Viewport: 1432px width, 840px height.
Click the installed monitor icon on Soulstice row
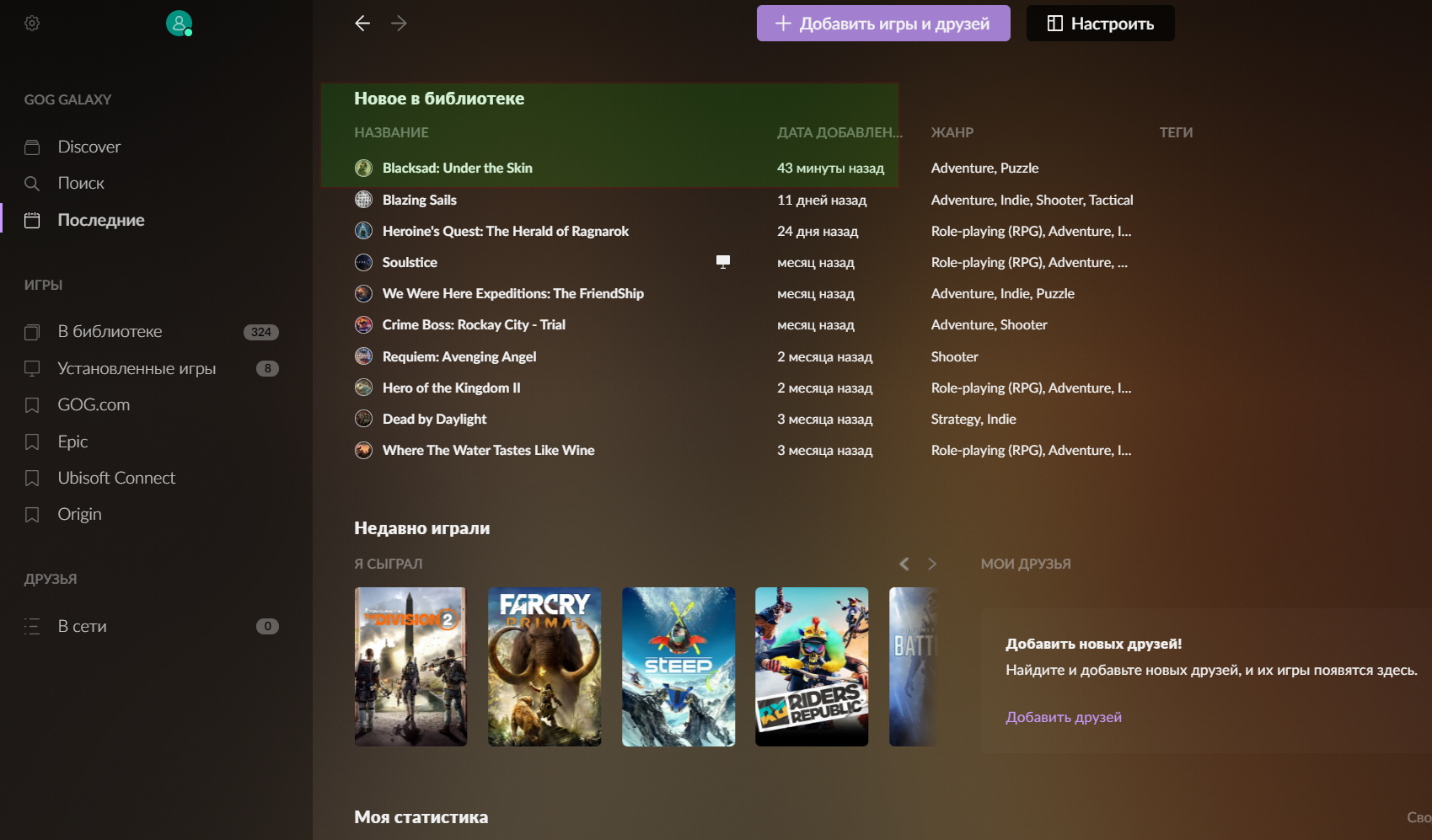(x=723, y=261)
